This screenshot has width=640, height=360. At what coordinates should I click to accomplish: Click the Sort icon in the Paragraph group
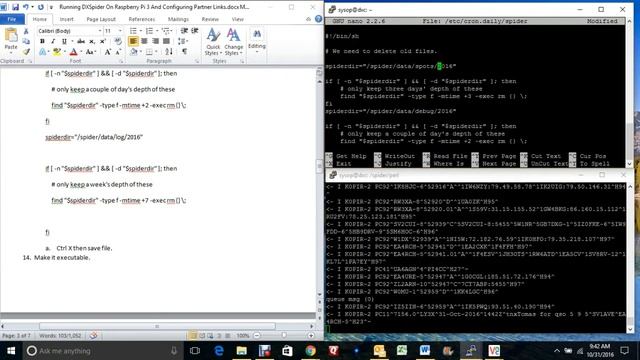(169, 52)
